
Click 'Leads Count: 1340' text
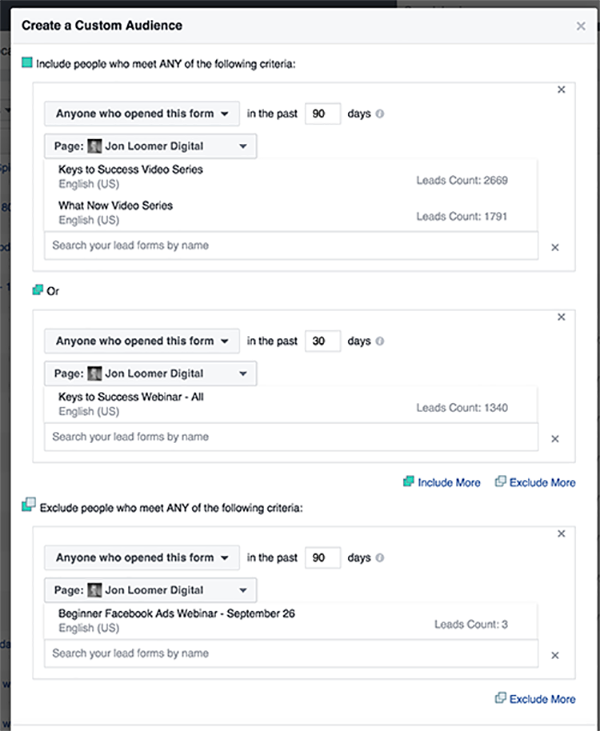pyautogui.click(x=462, y=408)
